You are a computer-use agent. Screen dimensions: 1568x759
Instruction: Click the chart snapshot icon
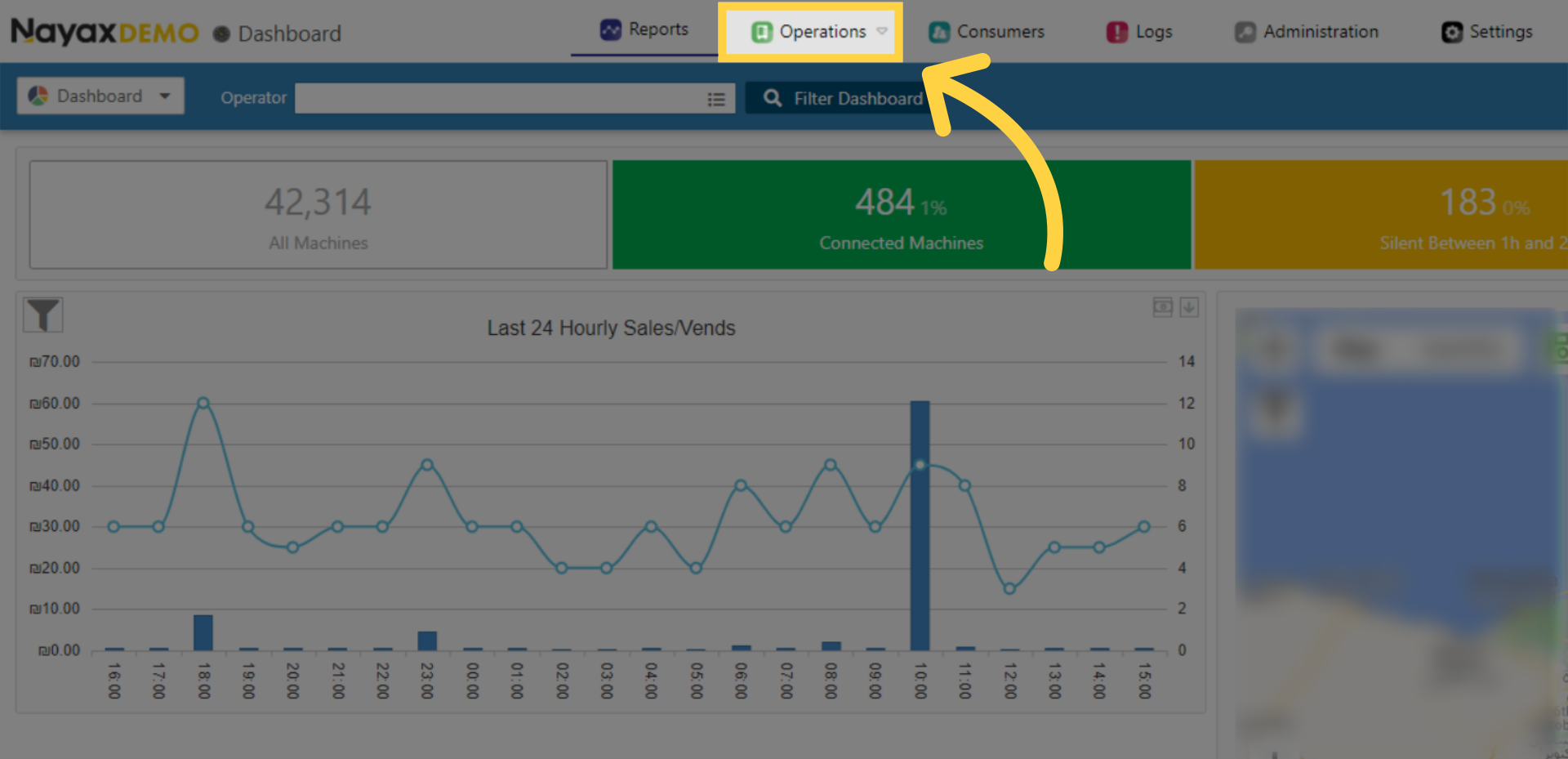[x=1163, y=307]
